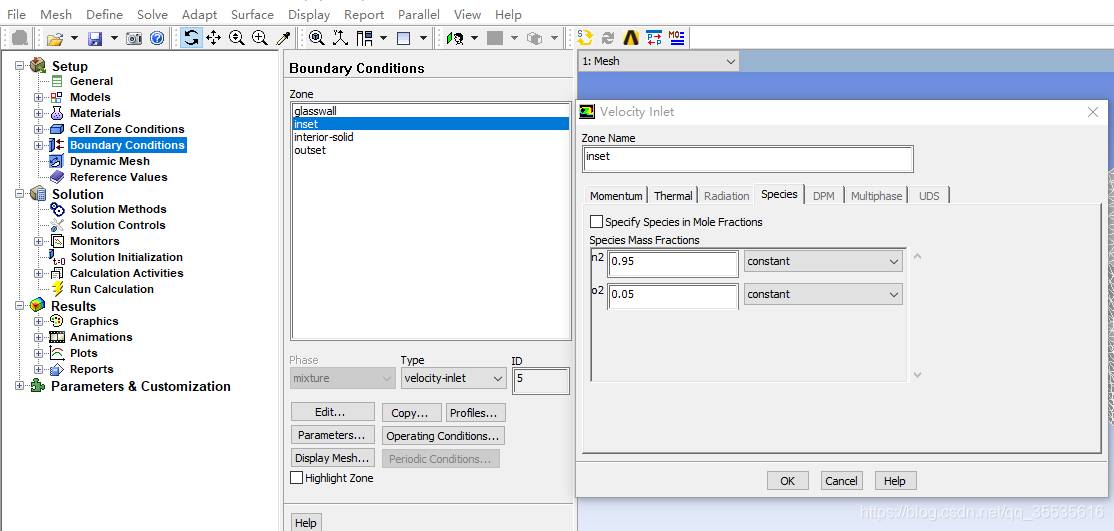Click the single window display icon
The height and width of the screenshot is (531, 1114).
pyautogui.click(x=404, y=38)
